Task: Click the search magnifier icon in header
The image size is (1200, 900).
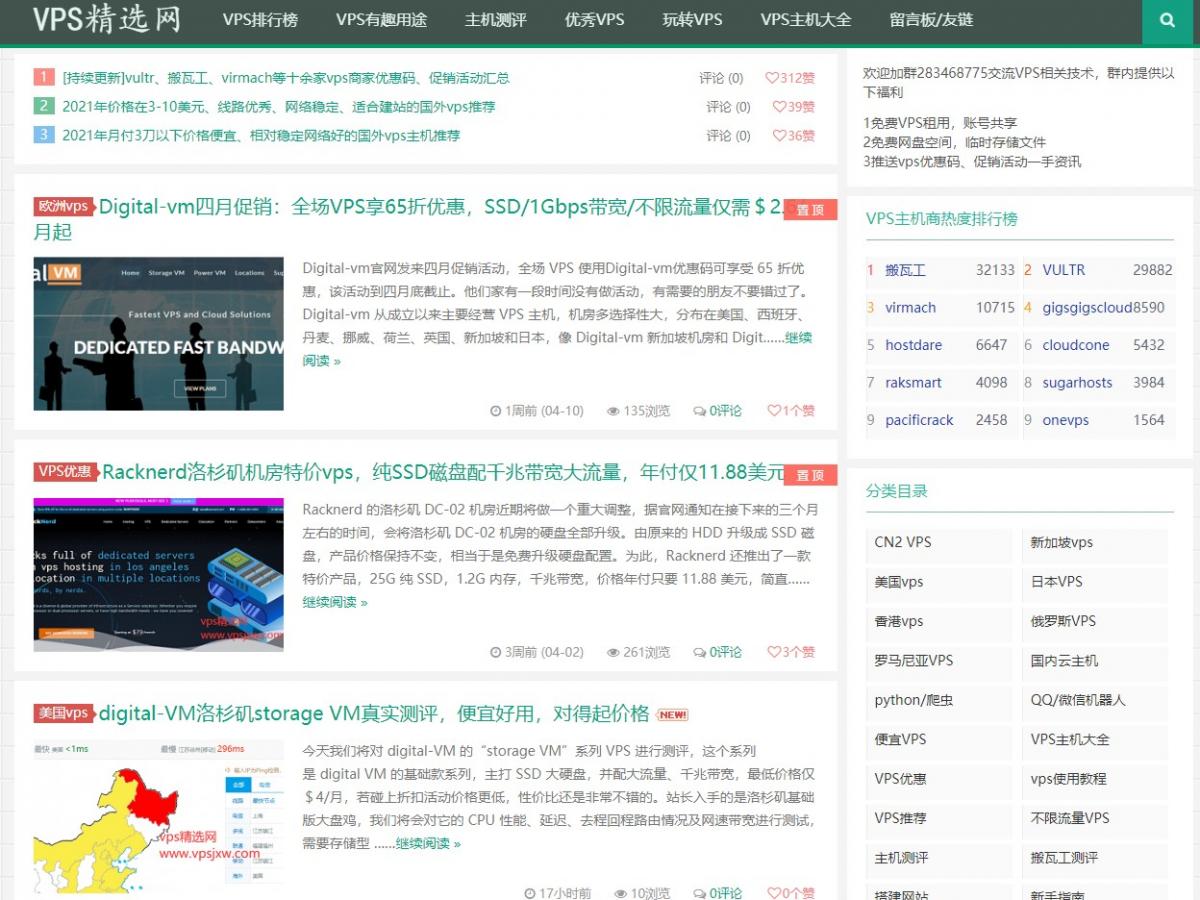Action: (x=1167, y=20)
